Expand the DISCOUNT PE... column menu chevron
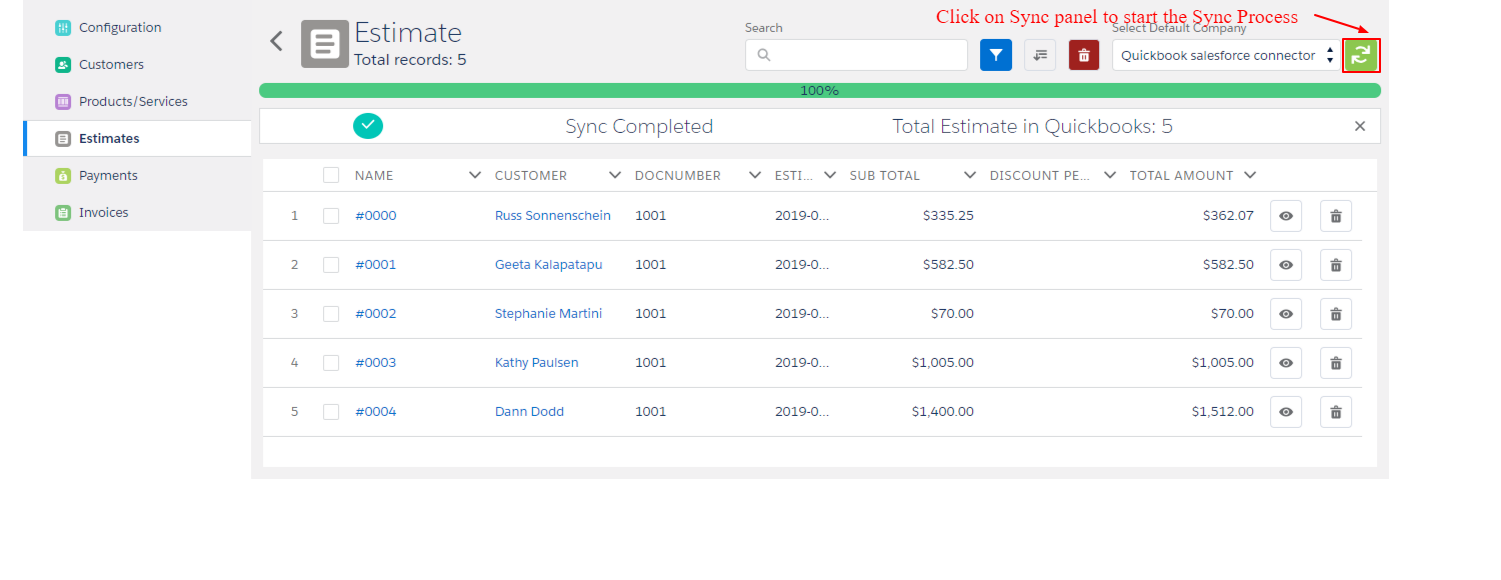 pyautogui.click(x=1110, y=175)
